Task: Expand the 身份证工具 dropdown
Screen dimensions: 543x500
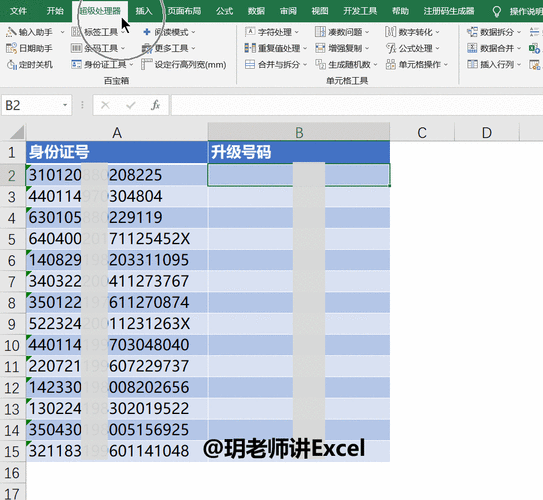Action: (131, 65)
